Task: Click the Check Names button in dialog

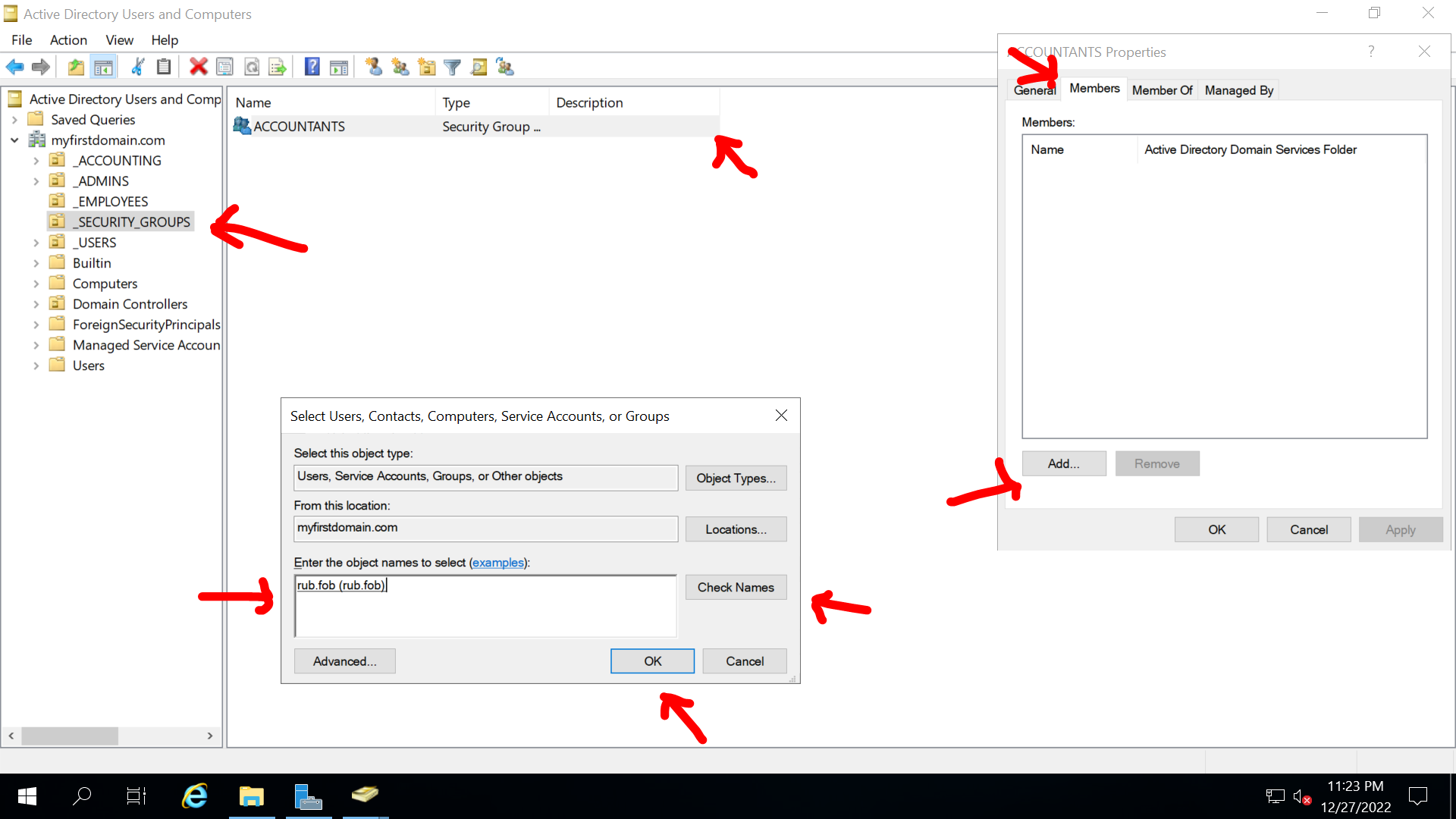Action: (x=736, y=587)
